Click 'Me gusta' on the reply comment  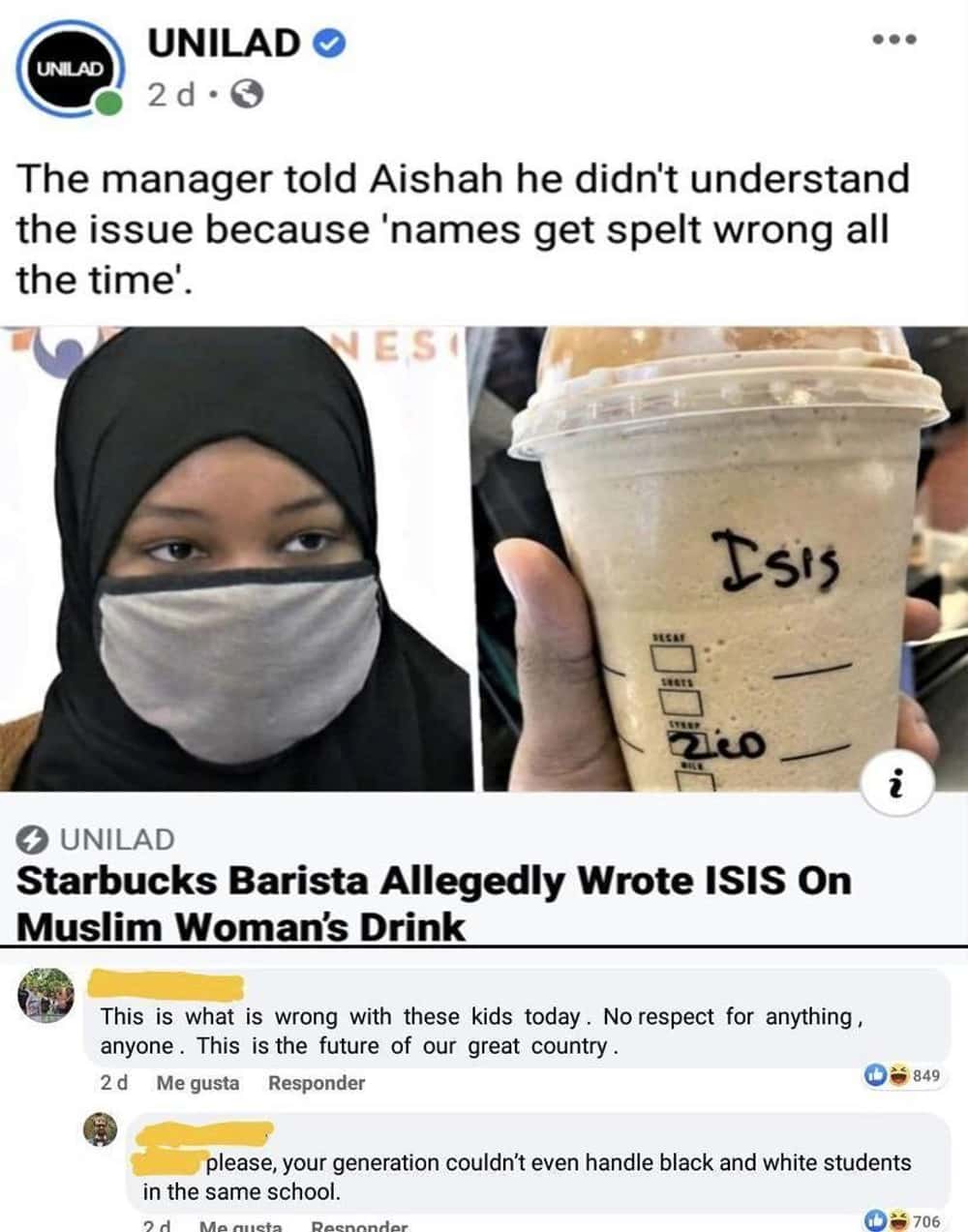click(241, 1226)
